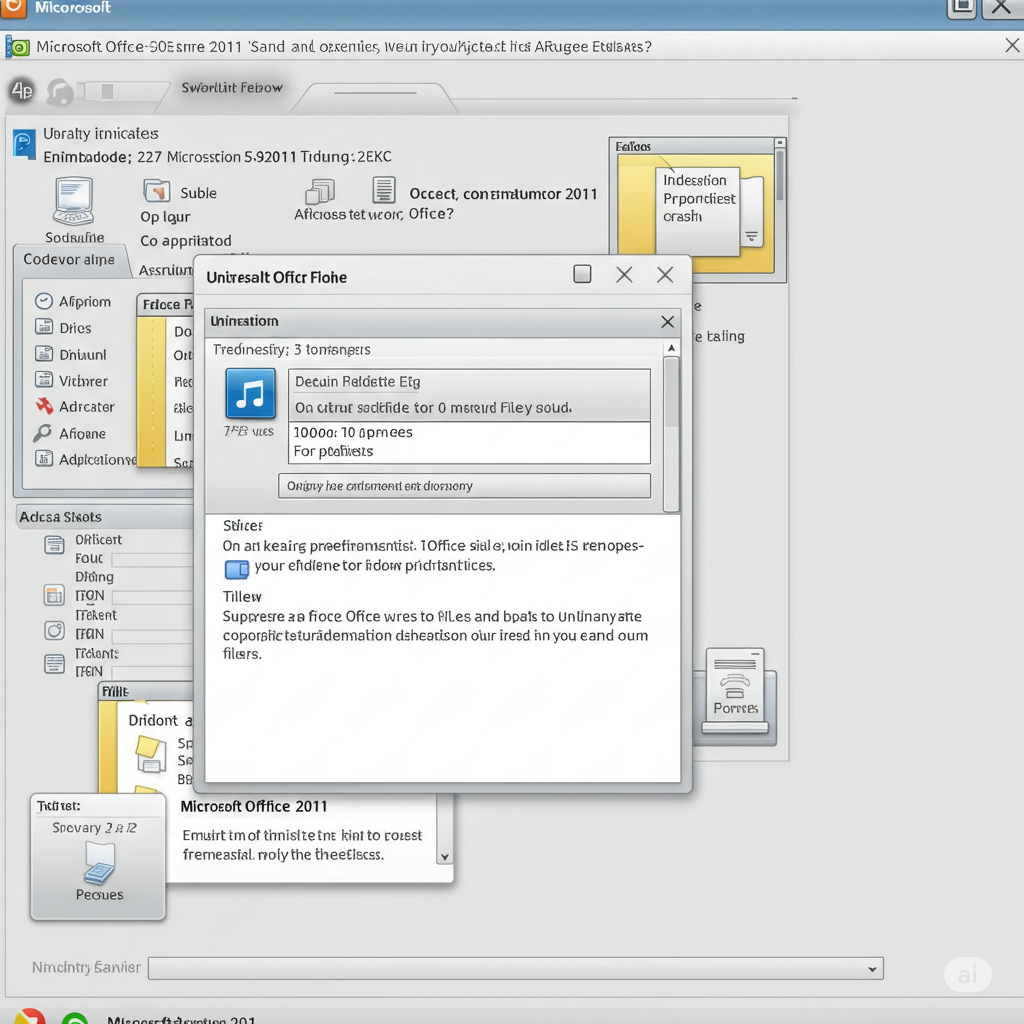Click the Op lgur link

click(x=165, y=217)
